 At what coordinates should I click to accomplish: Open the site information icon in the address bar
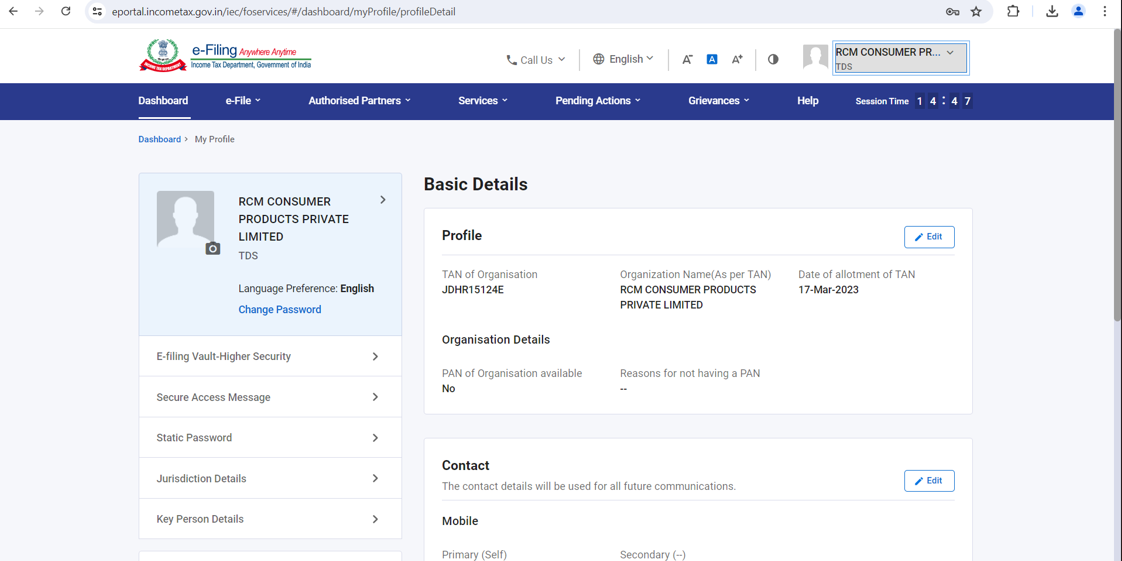98,11
